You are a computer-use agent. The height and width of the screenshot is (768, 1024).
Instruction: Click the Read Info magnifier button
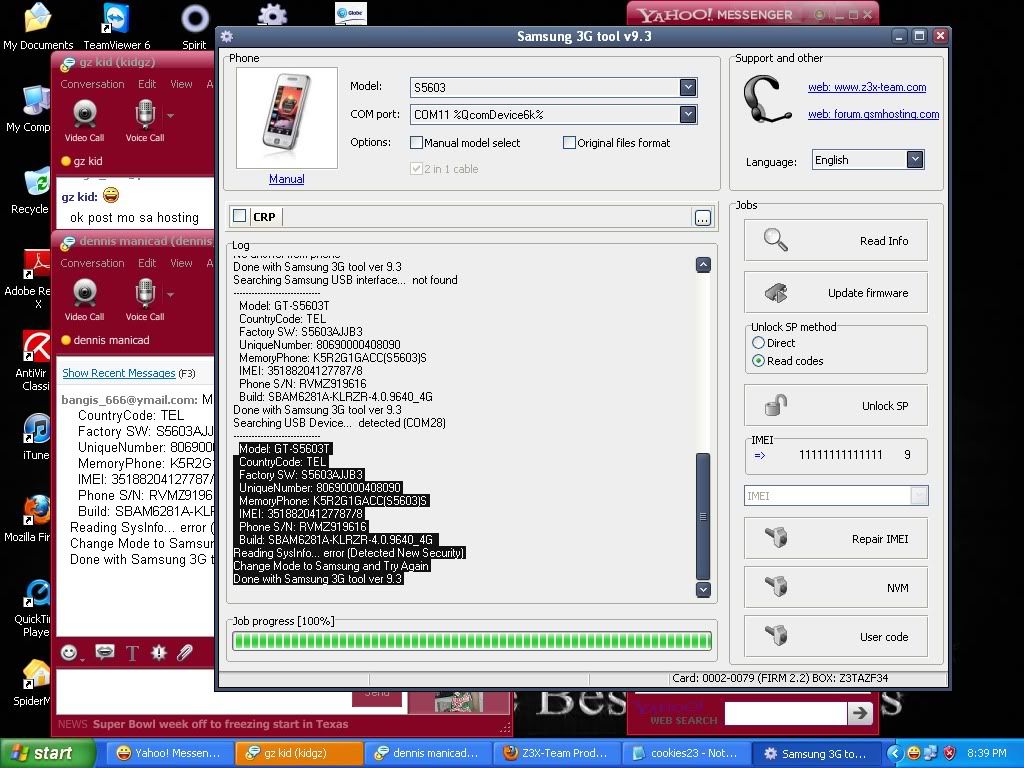(x=835, y=241)
